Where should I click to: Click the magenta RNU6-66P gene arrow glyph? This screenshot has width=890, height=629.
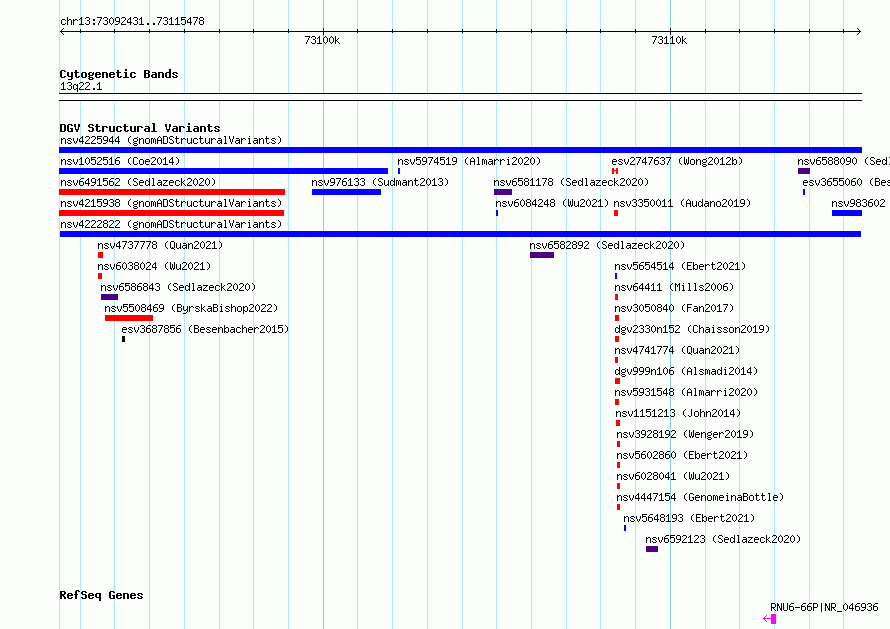click(770, 619)
